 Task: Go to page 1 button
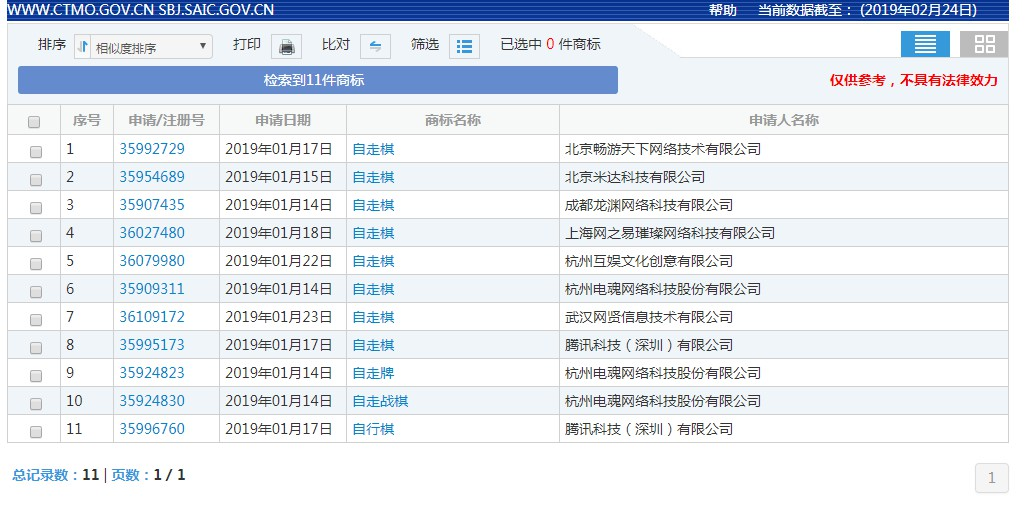(992, 478)
